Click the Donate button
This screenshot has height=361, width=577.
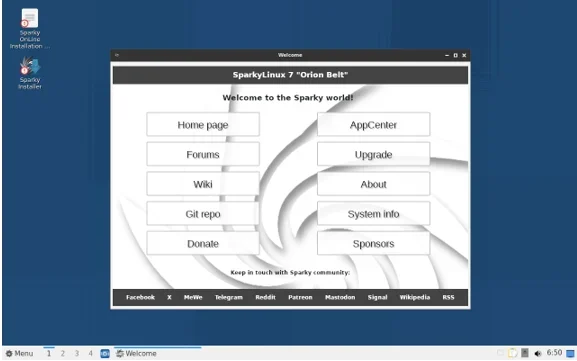pyautogui.click(x=203, y=243)
